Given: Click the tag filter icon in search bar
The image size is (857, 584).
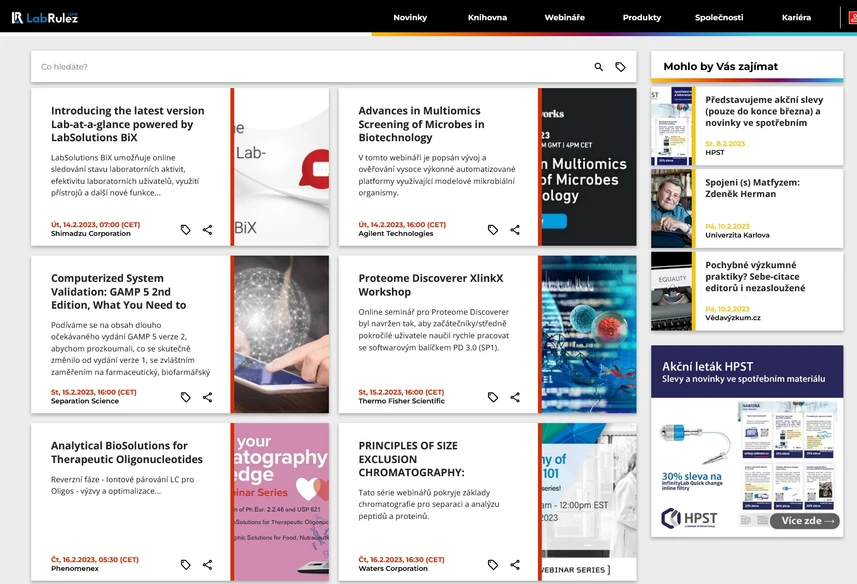Looking at the screenshot, I should (x=620, y=67).
